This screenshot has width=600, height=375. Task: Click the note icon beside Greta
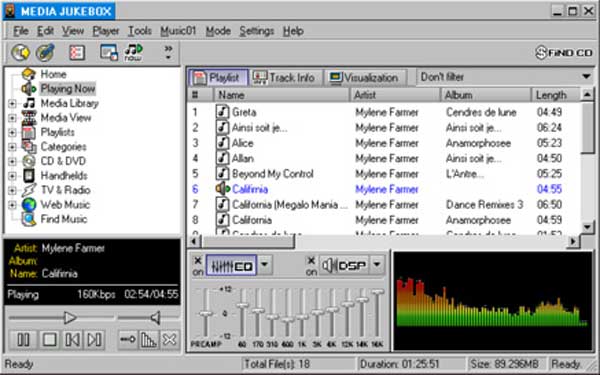coord(223,112)
